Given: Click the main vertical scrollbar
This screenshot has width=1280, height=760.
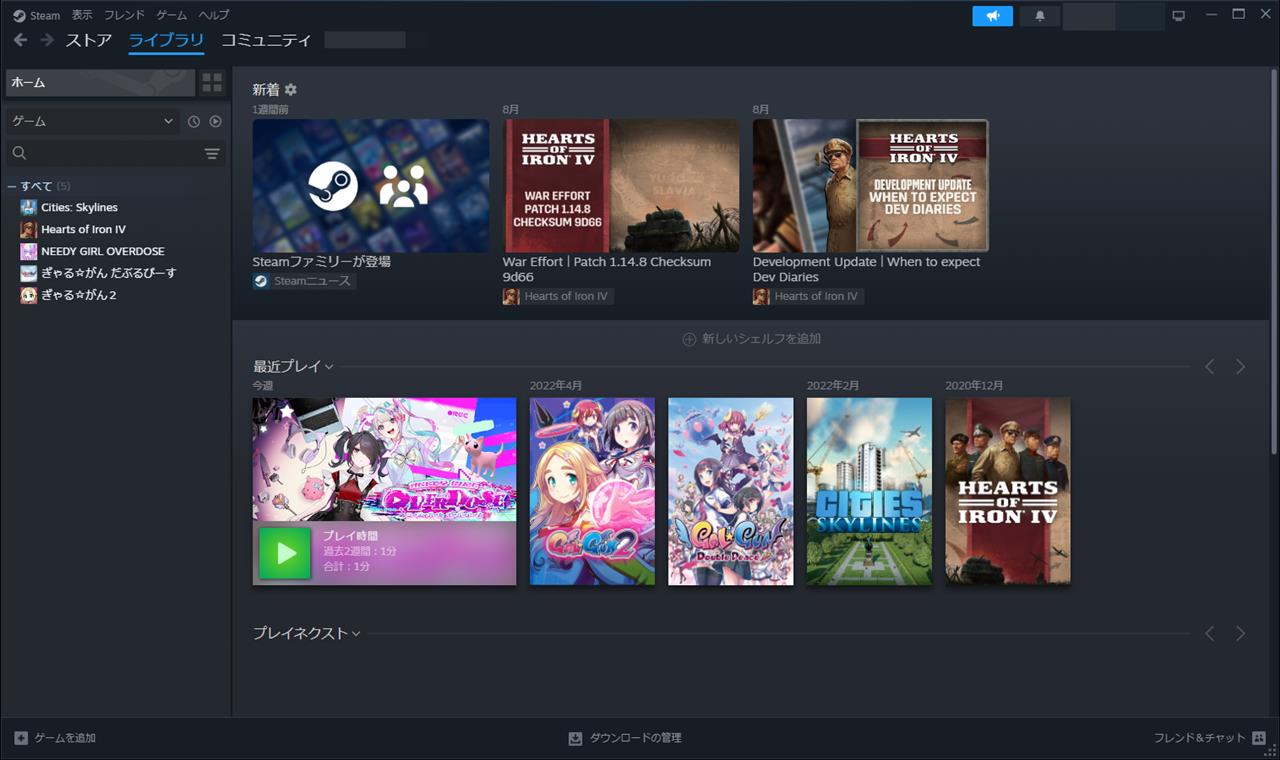Looking at the screenshot, I should [x=1274, y=260].
